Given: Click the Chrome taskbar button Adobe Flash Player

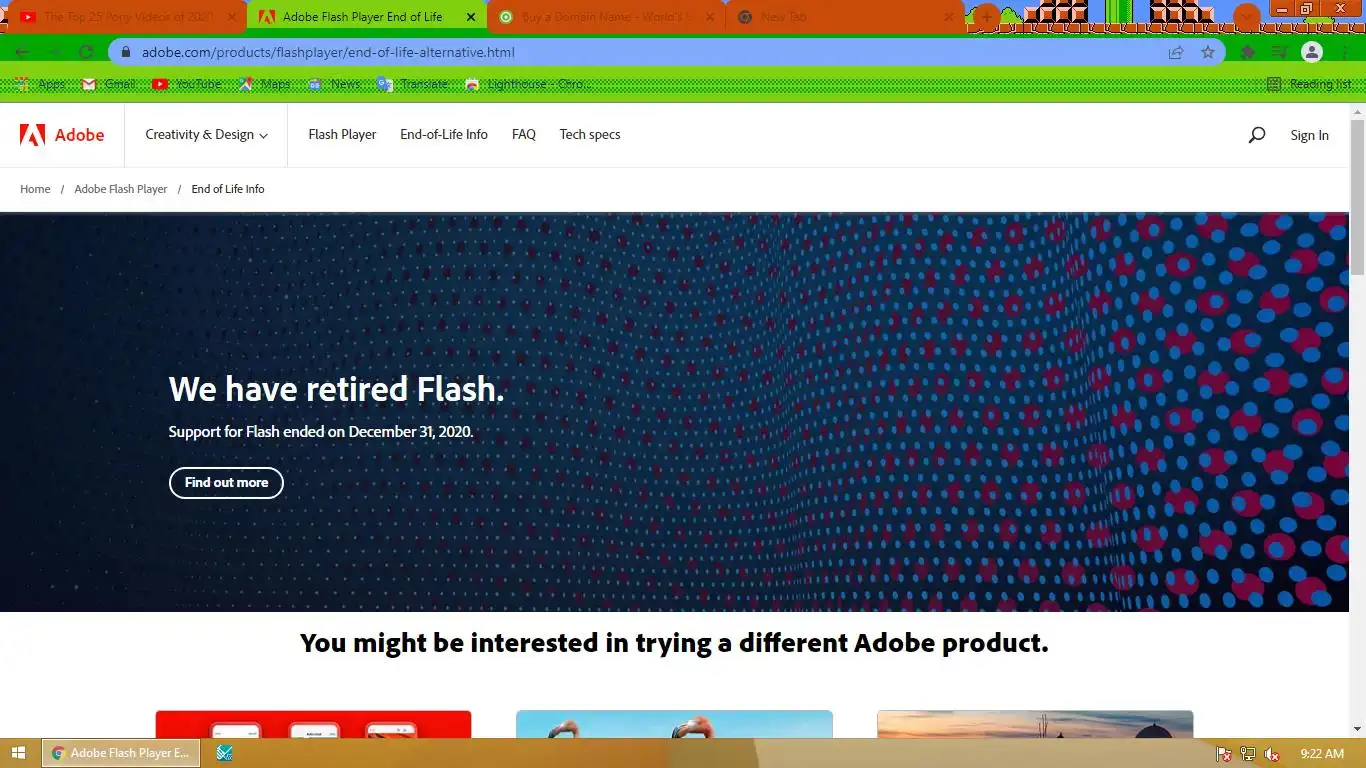Looking at the screenshot, I should coord(121,753).
